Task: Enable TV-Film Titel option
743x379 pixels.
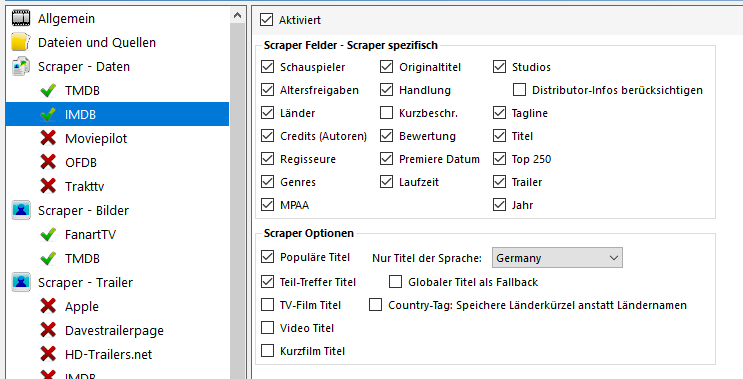Action: (268, 305)
